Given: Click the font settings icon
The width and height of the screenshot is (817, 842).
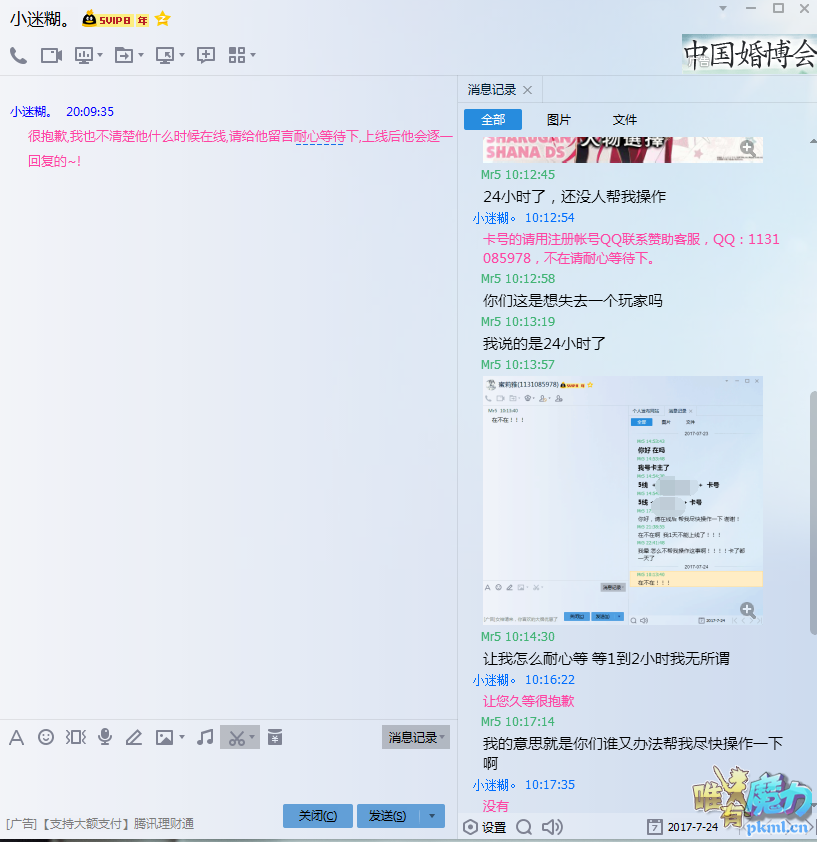Looking at the screenshot, I should [16, 737].
